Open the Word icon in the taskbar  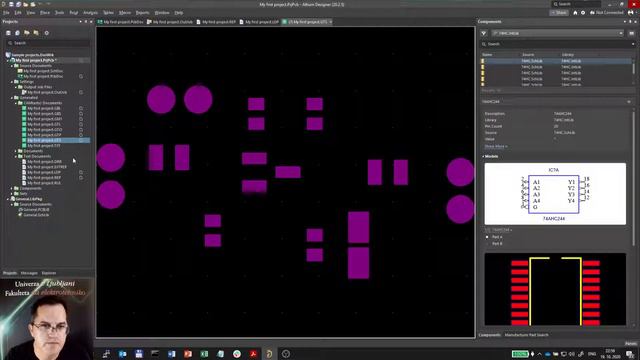coord(171,354)
